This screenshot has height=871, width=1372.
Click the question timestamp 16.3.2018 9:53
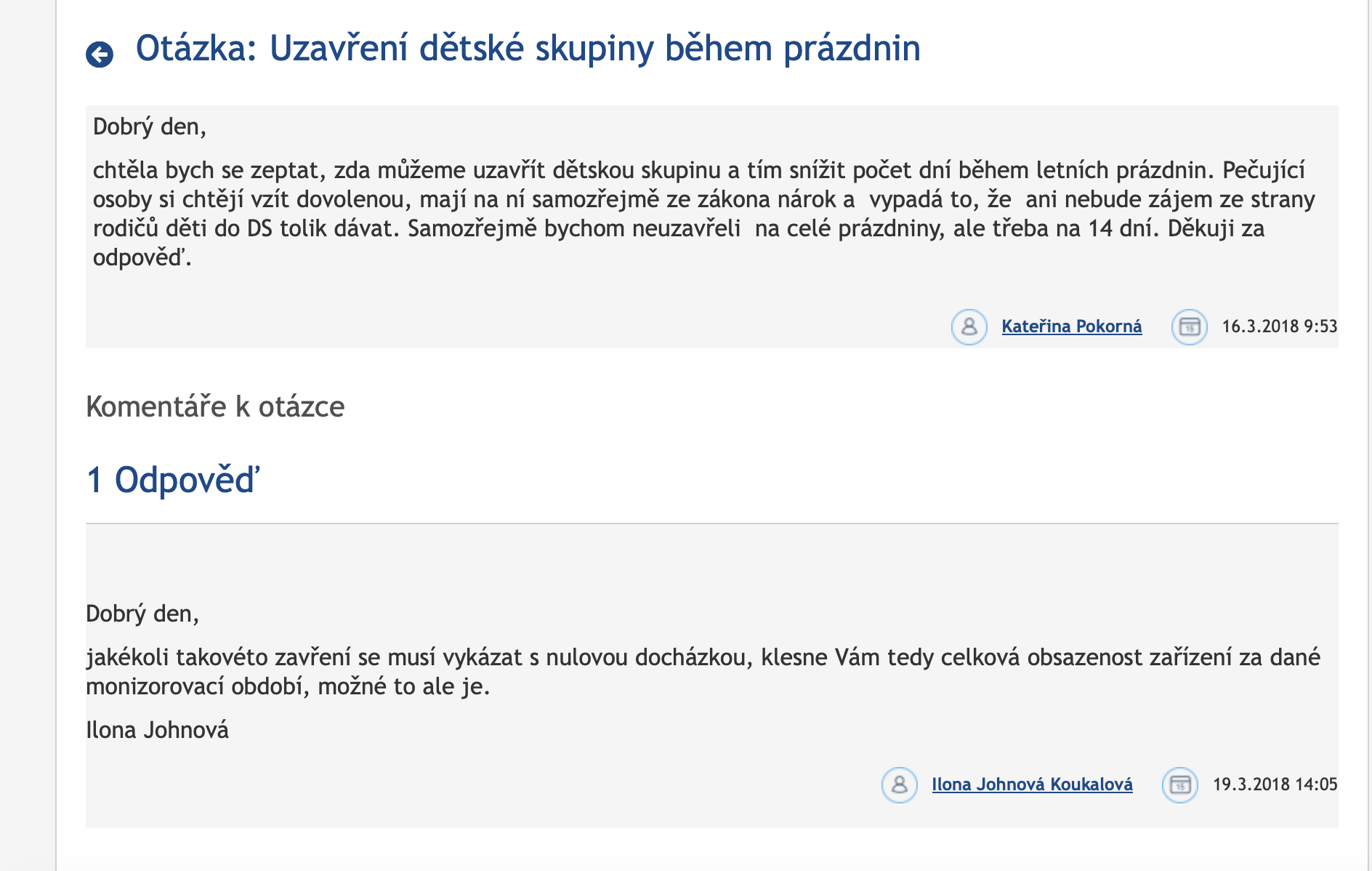pos(1279,326)
